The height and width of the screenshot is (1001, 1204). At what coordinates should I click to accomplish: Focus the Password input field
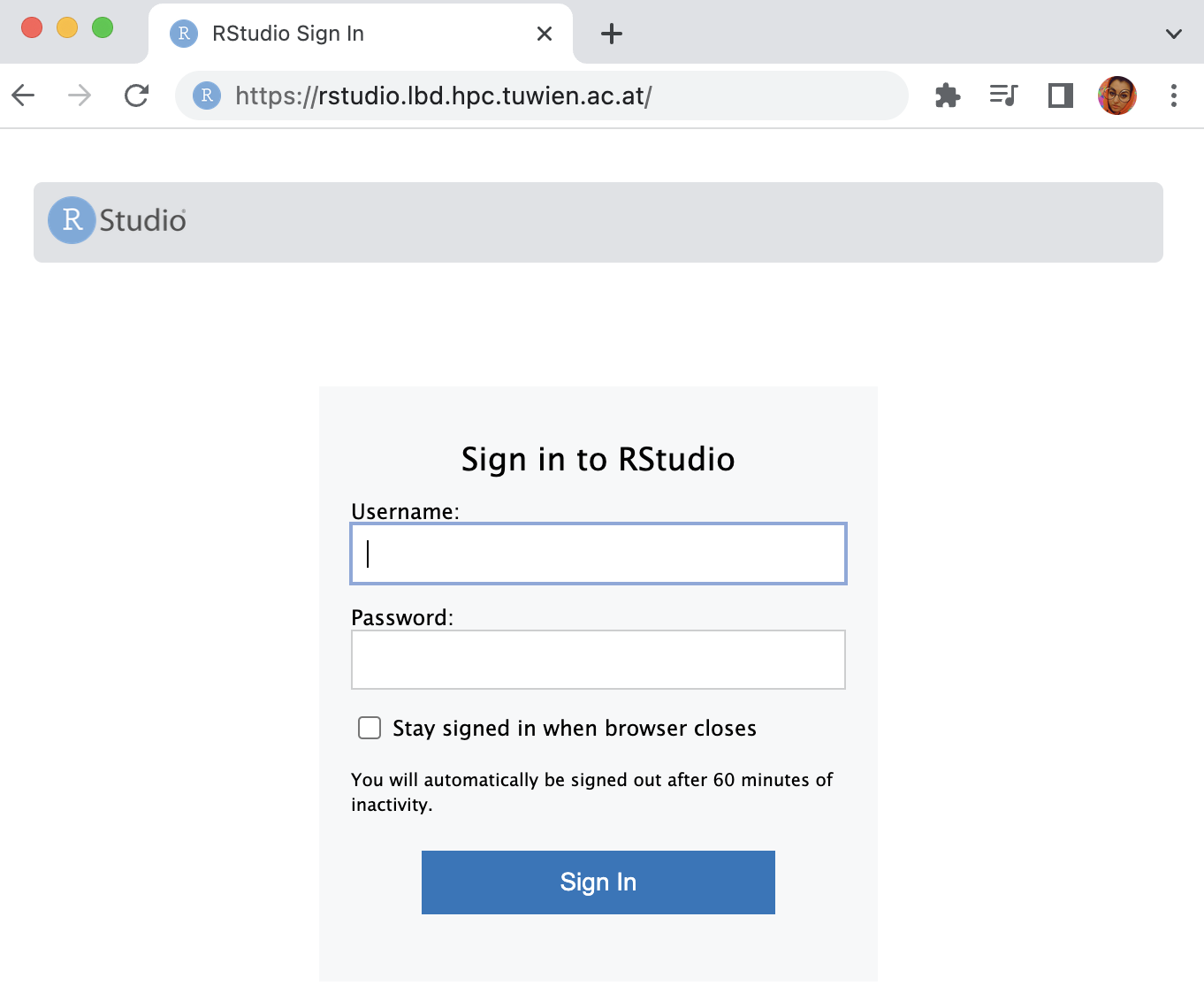click(x=598, y=660)
